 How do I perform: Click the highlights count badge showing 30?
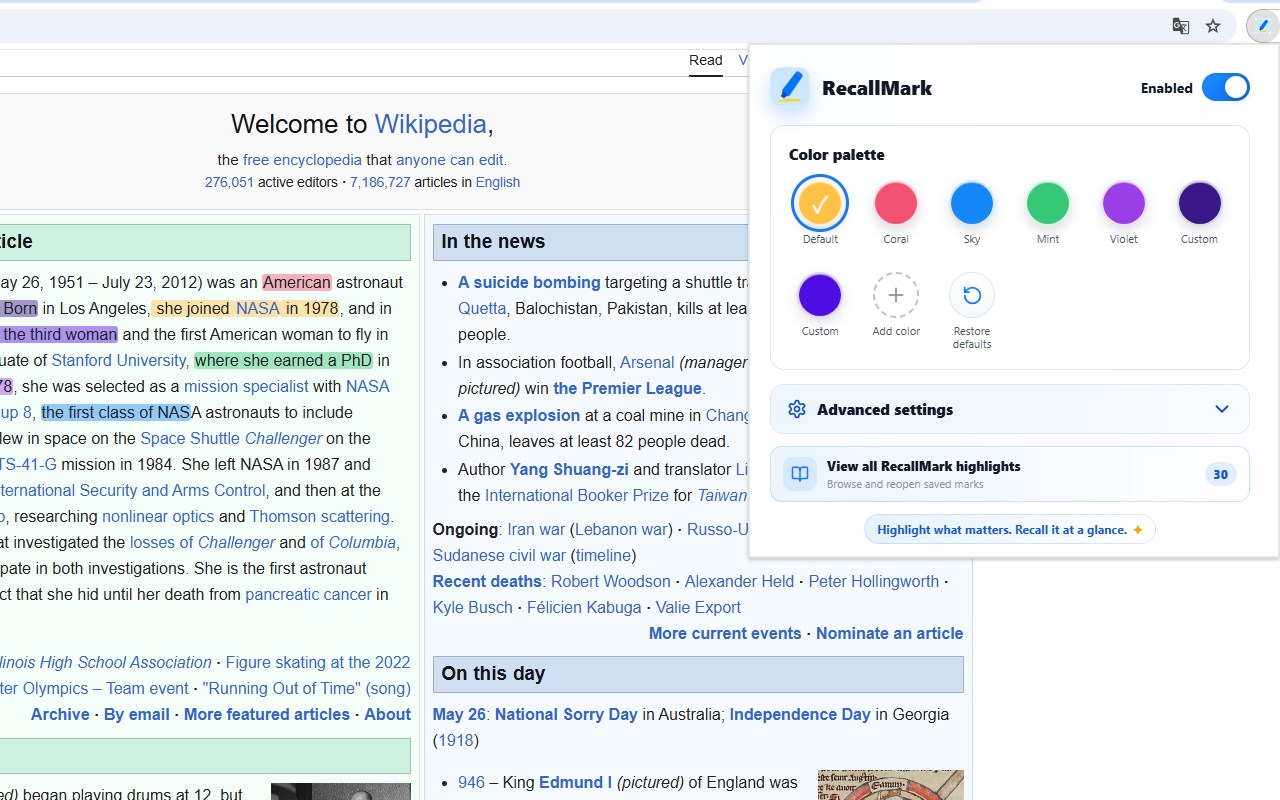(1220, 475)
